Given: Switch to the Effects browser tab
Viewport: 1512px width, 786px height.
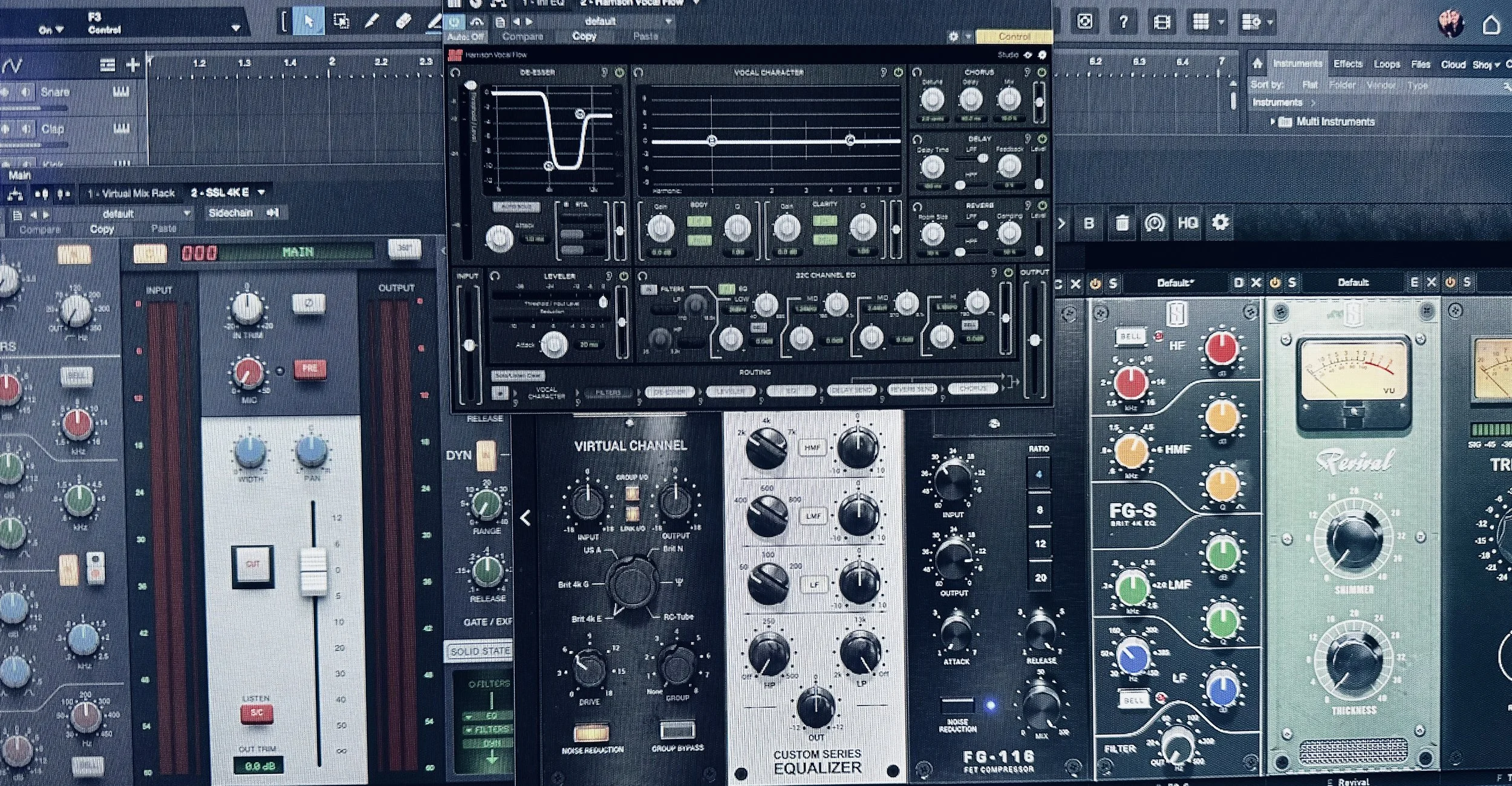Looking at the screenshot, I should (x=1347, y=64).
